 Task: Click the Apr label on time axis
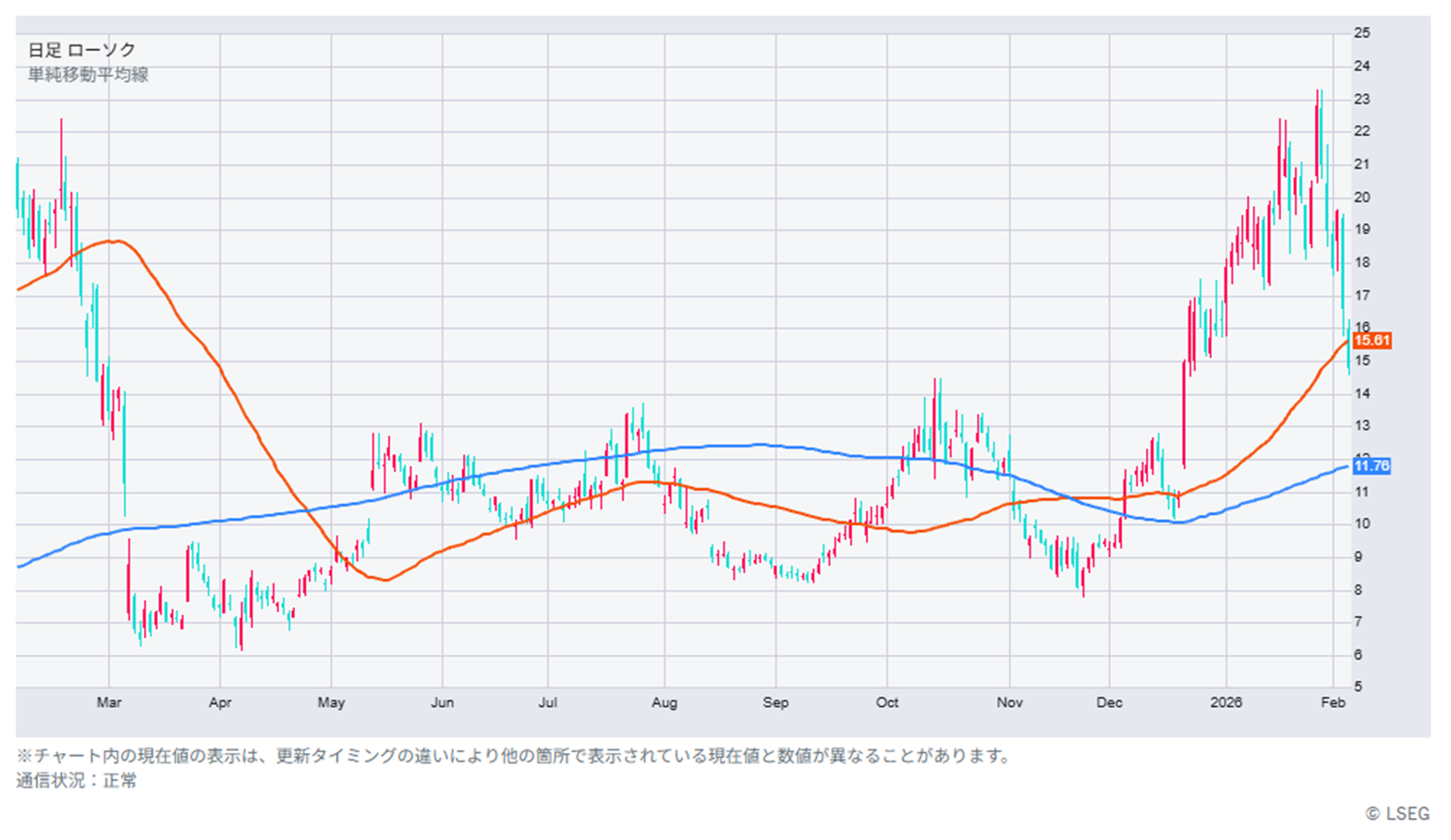pos(220,702)
